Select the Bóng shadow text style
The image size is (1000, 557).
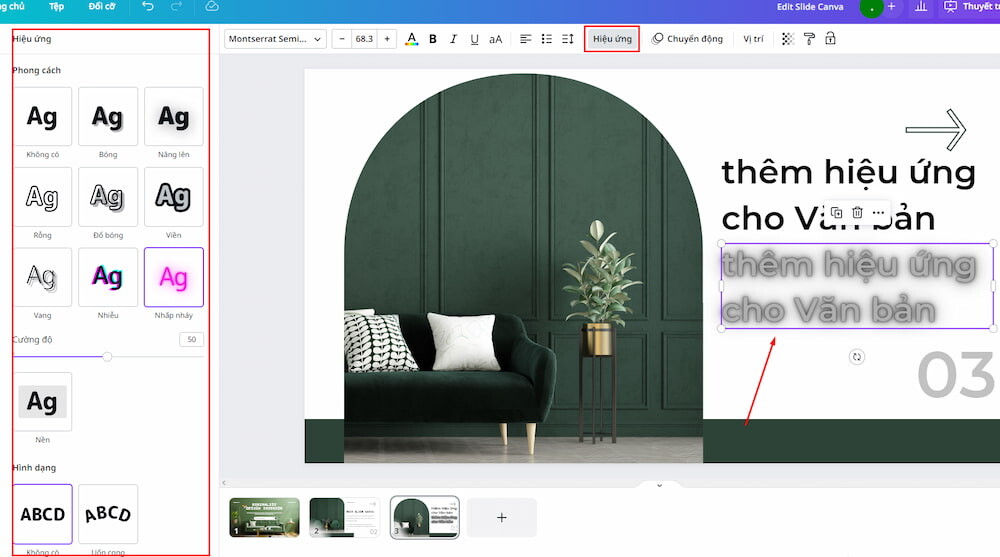tap(108, 117)
